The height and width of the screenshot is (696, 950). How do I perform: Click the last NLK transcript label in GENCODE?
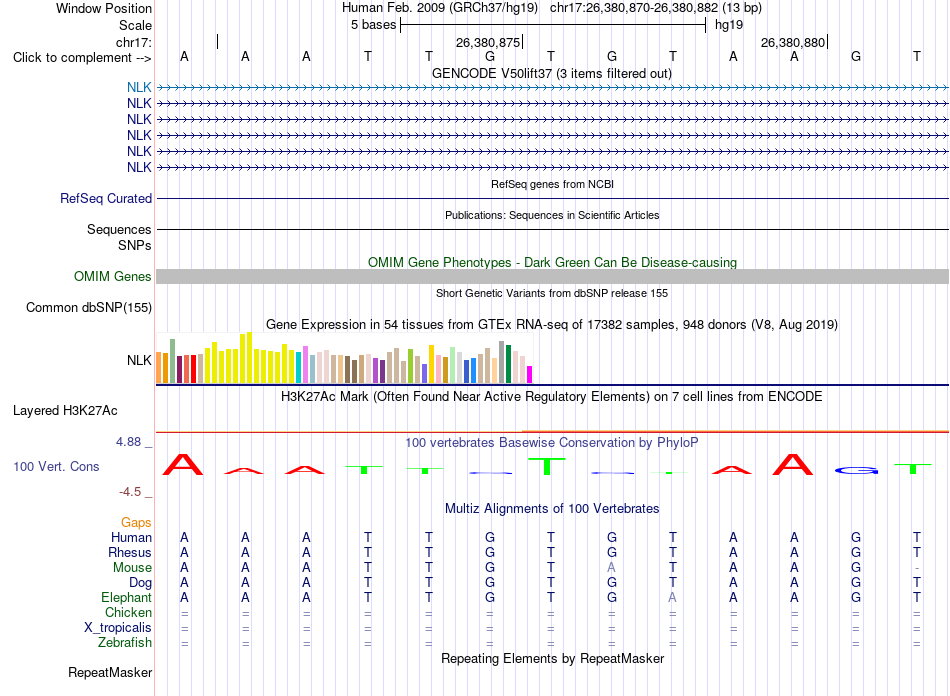(139, 167)
